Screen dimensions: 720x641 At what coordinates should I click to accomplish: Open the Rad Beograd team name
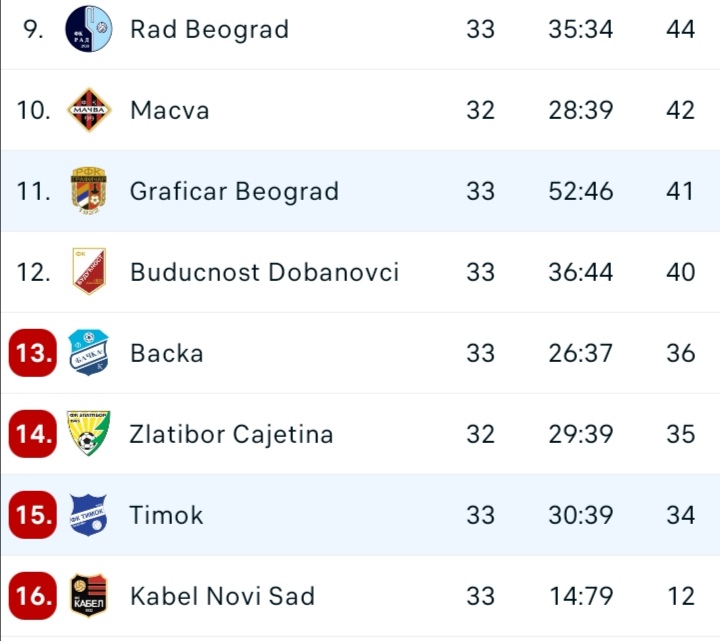coord(209,29)
